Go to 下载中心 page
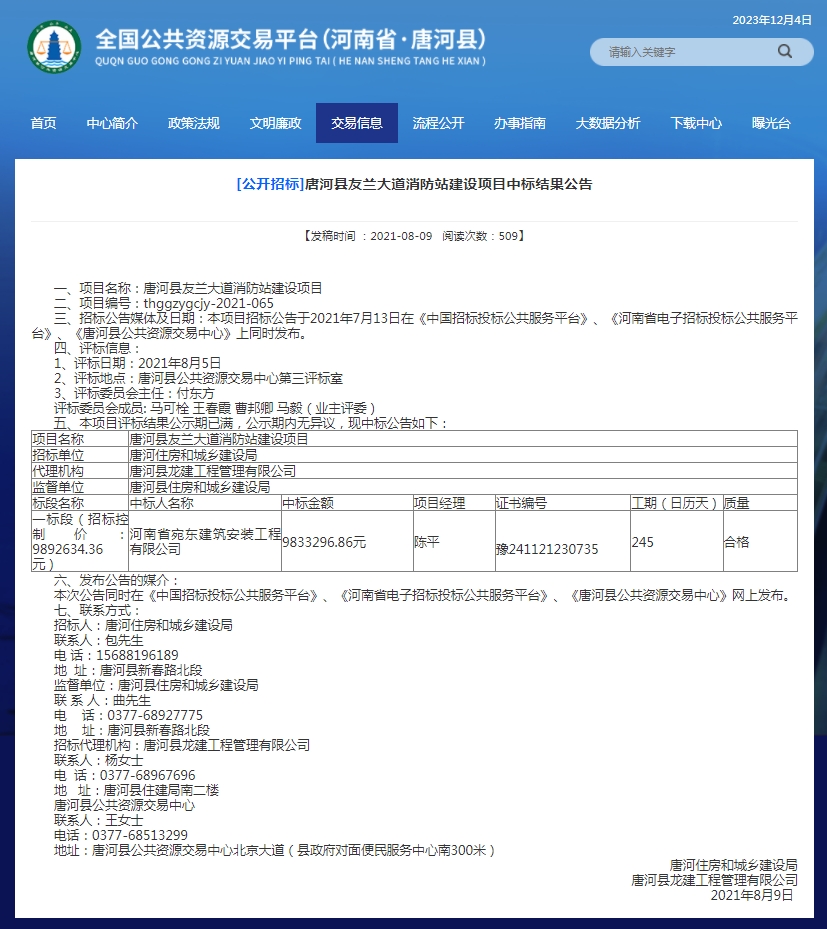Image resolution: width=827 pixels, height=929 pixels. click(x=696, y=123)
